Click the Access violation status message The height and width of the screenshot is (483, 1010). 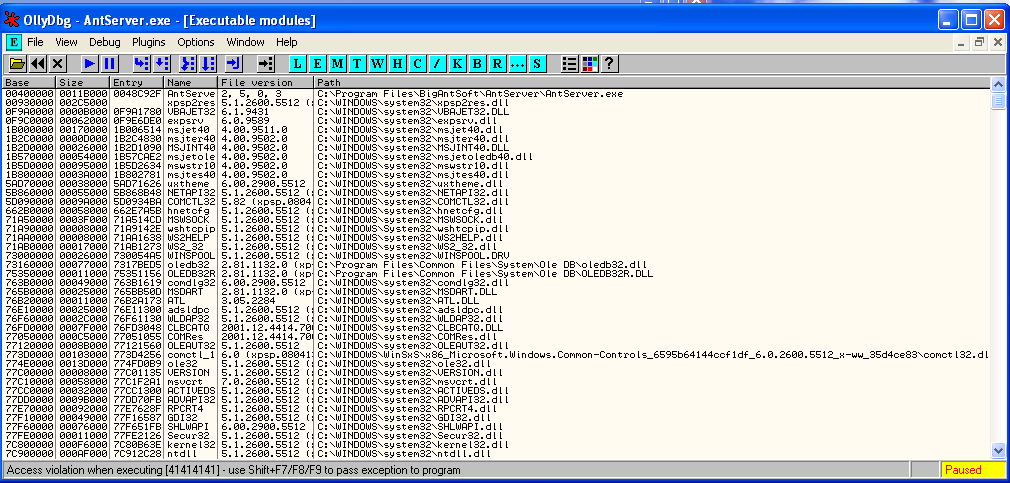pyautogui.click(x=233, y=470)
